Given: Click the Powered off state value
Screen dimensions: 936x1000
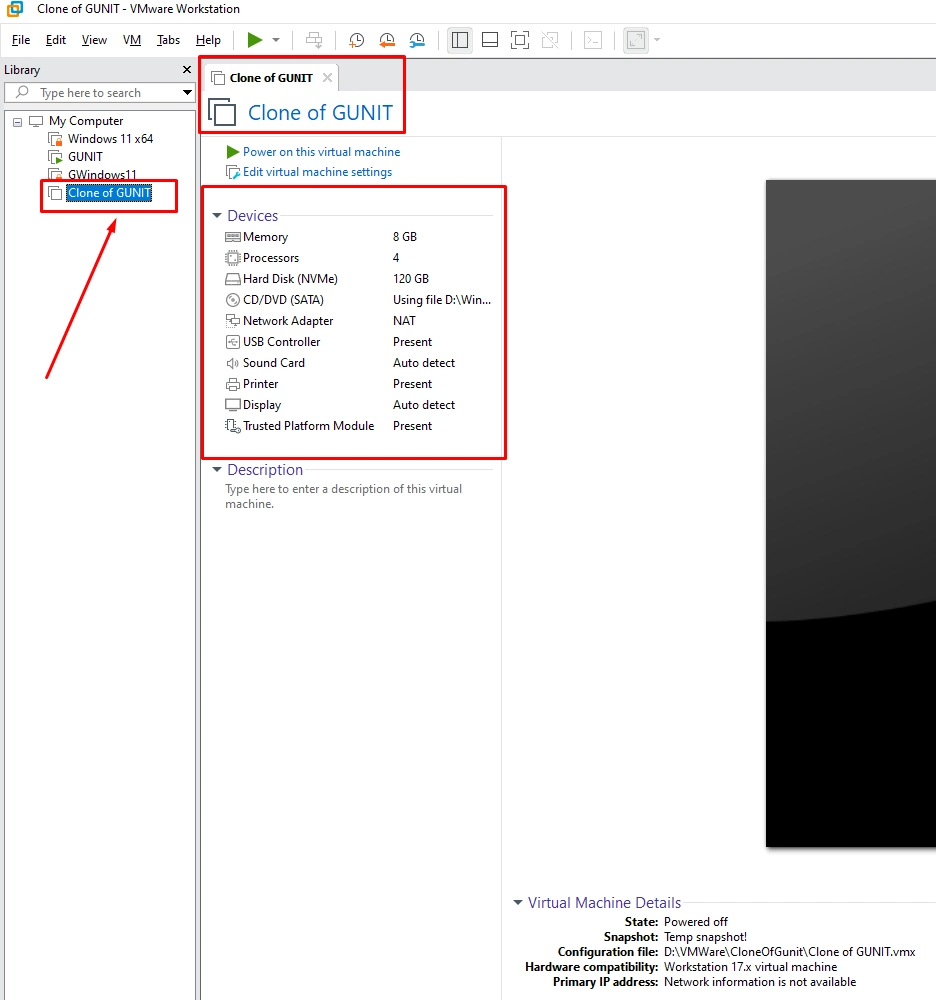Looking at the screenshot, I should [695, 922].
